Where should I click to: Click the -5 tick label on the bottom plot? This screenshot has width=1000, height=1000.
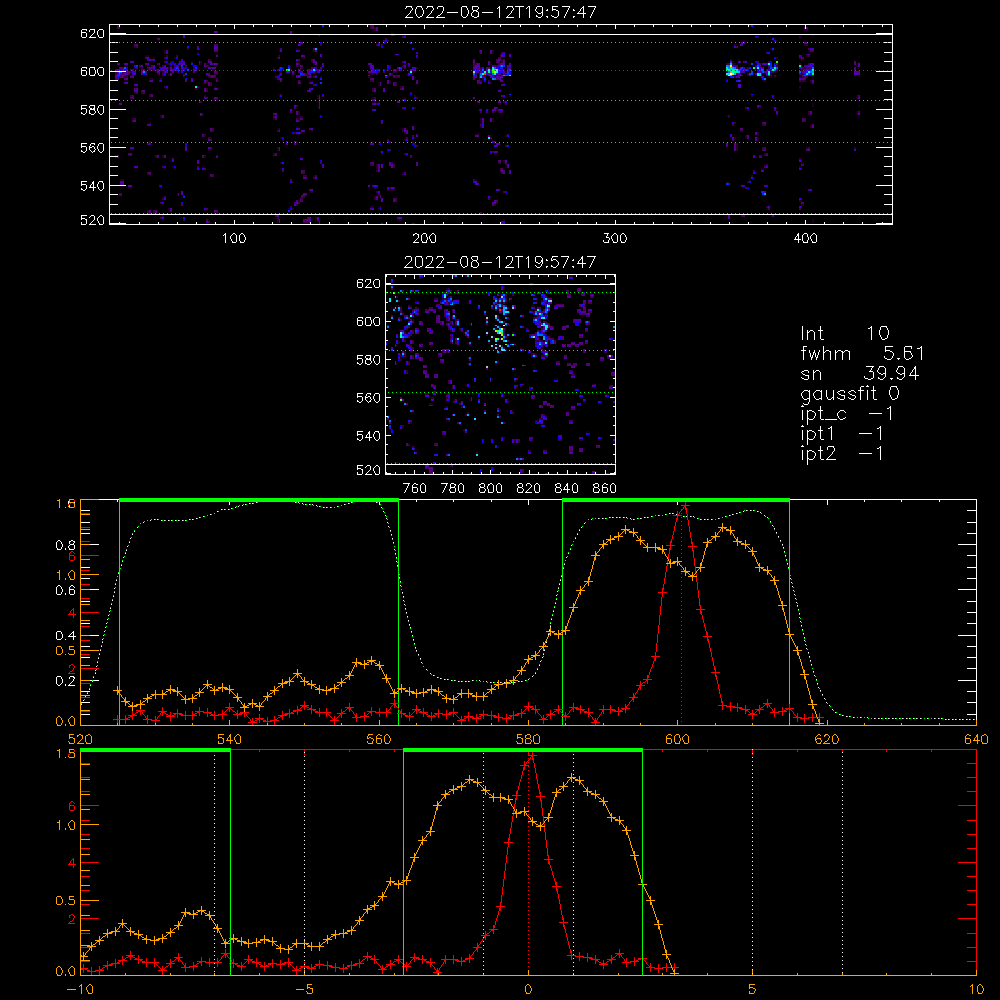click(304, 989)
